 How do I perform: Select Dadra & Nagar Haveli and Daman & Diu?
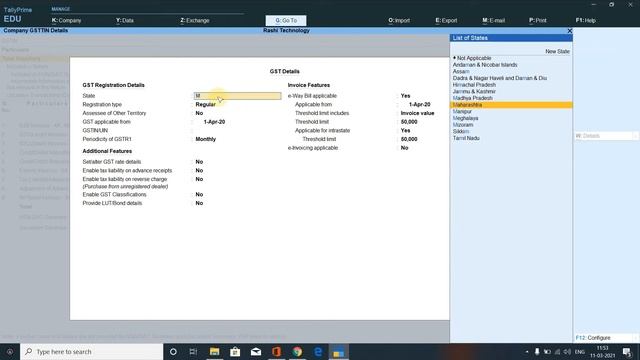(x=500, y=78)
